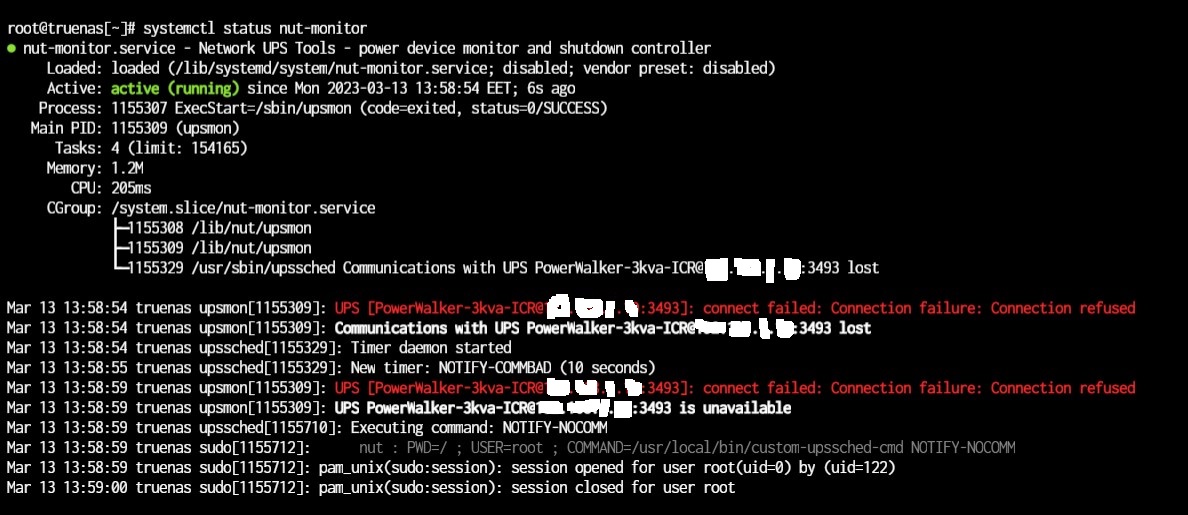Click the Tasks: 4 (limit: 154165) line
Screen dimensions: 1188x515
tap(151, 148)
